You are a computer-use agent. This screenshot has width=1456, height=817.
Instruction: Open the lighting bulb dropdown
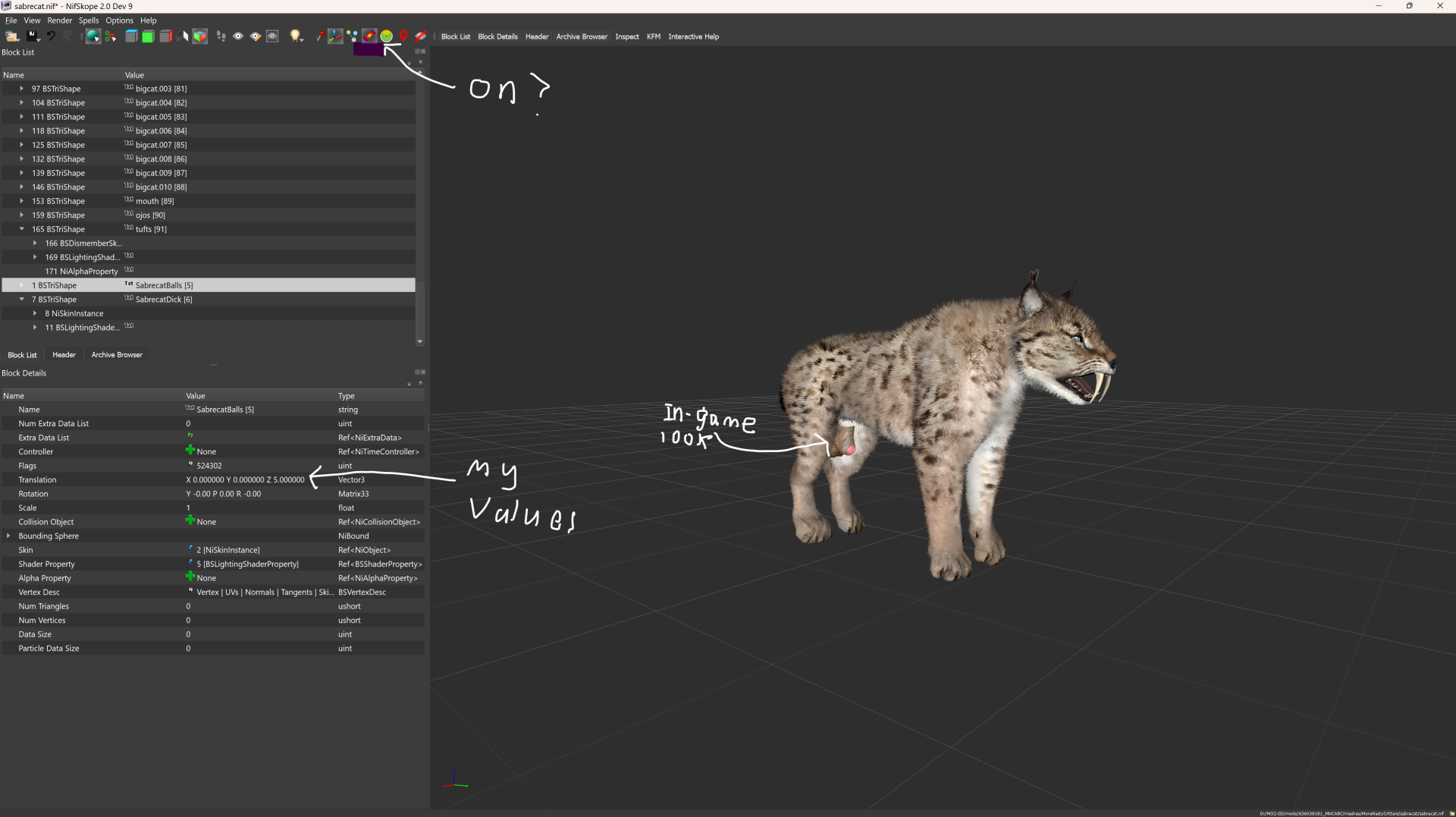click(297, 36)
